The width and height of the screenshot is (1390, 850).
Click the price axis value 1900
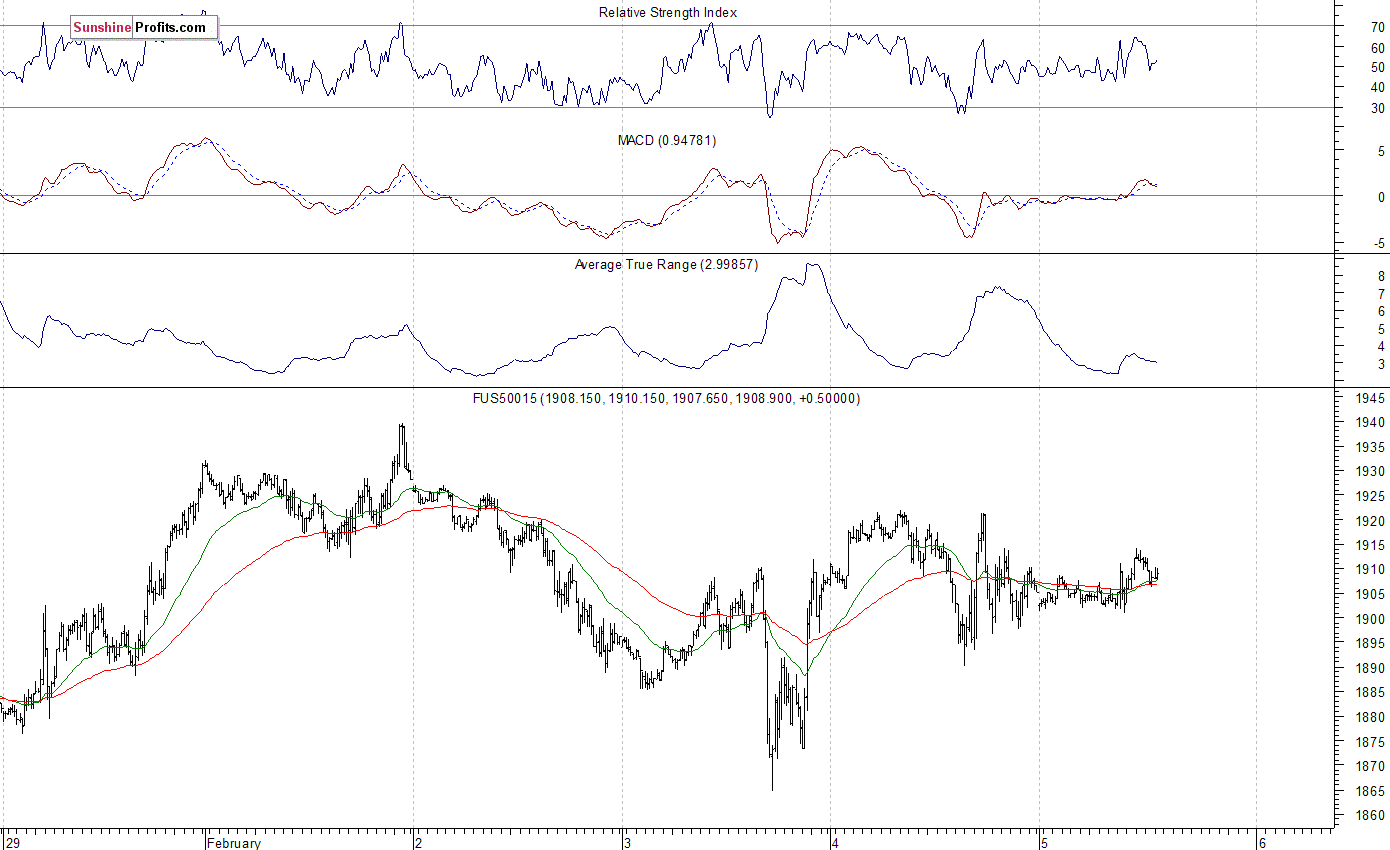[1372, 620]
